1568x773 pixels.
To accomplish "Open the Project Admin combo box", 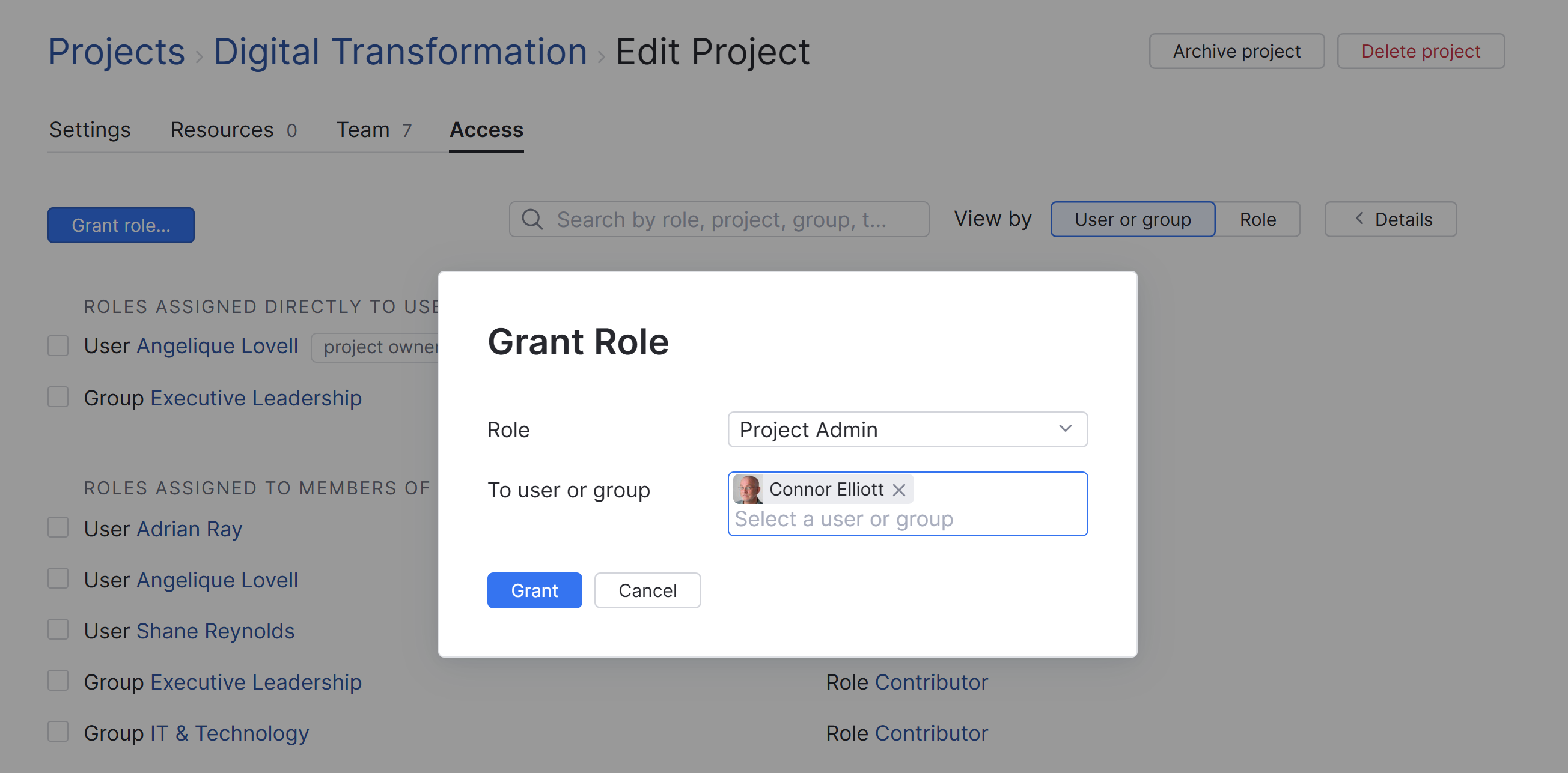I will [x=895, y=429].
